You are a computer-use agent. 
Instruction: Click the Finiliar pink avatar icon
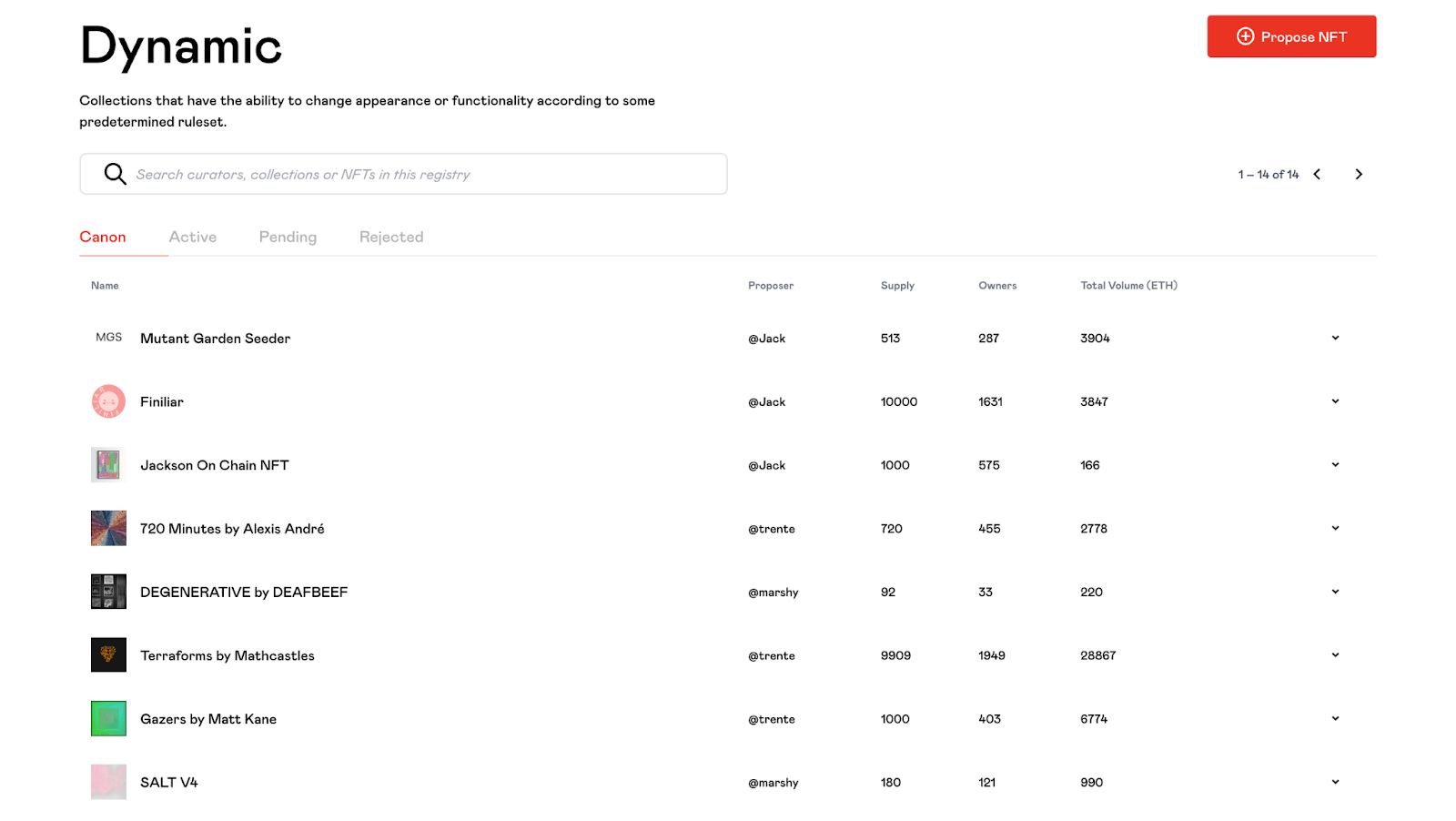[x=108, y=401]
